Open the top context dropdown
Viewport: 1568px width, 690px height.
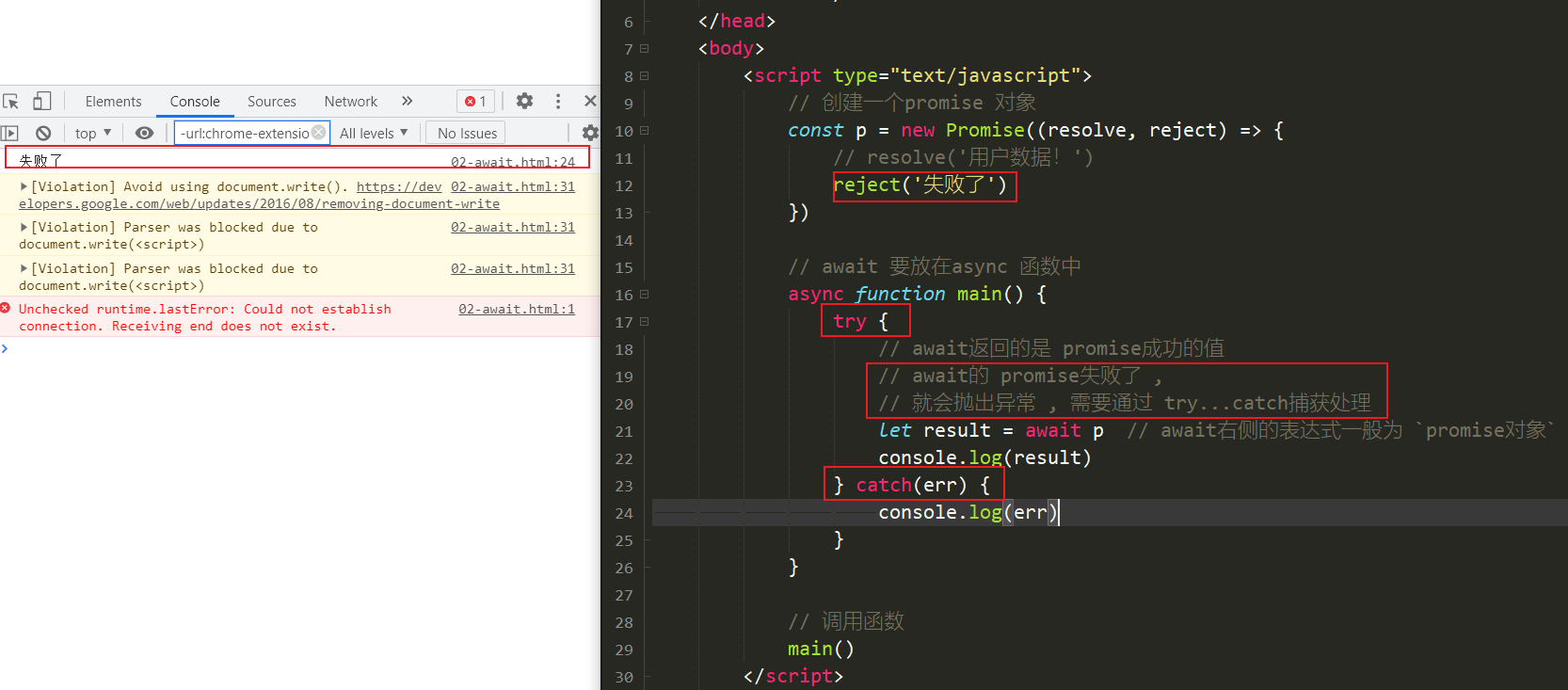pyautogui.click(x=93, y=133)
